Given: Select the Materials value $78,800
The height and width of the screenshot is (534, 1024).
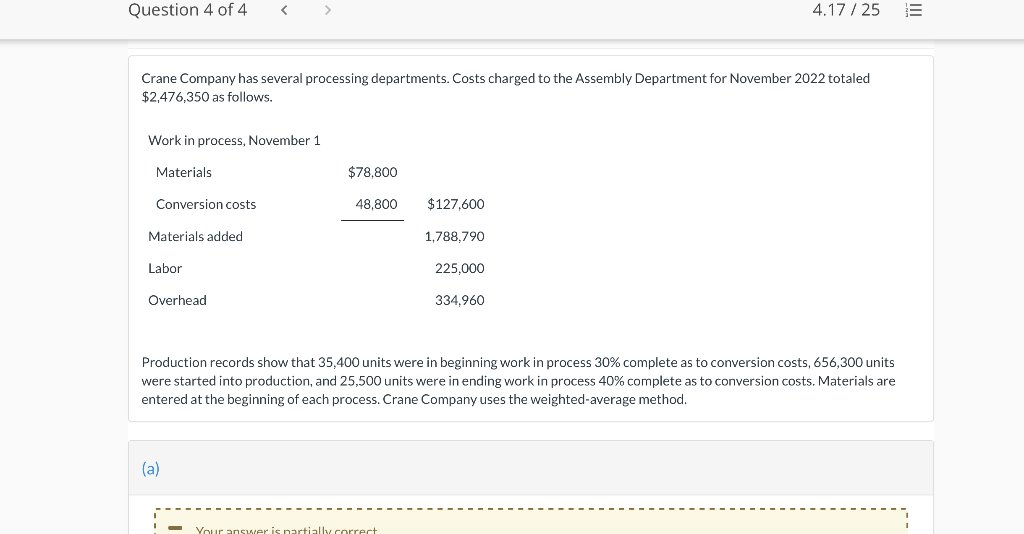Looking at the screenshot, I should [x=372, y=172].
